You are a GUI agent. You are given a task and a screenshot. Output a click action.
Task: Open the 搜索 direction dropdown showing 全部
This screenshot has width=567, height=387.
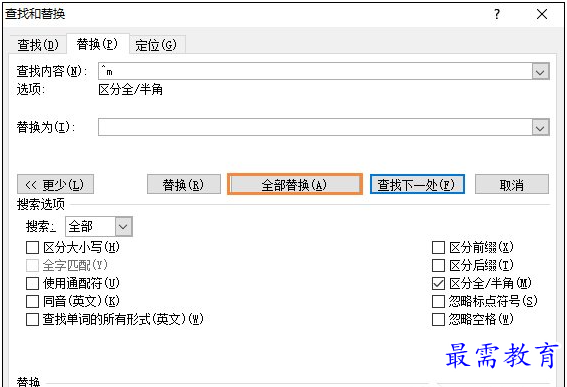pos(123,227)
